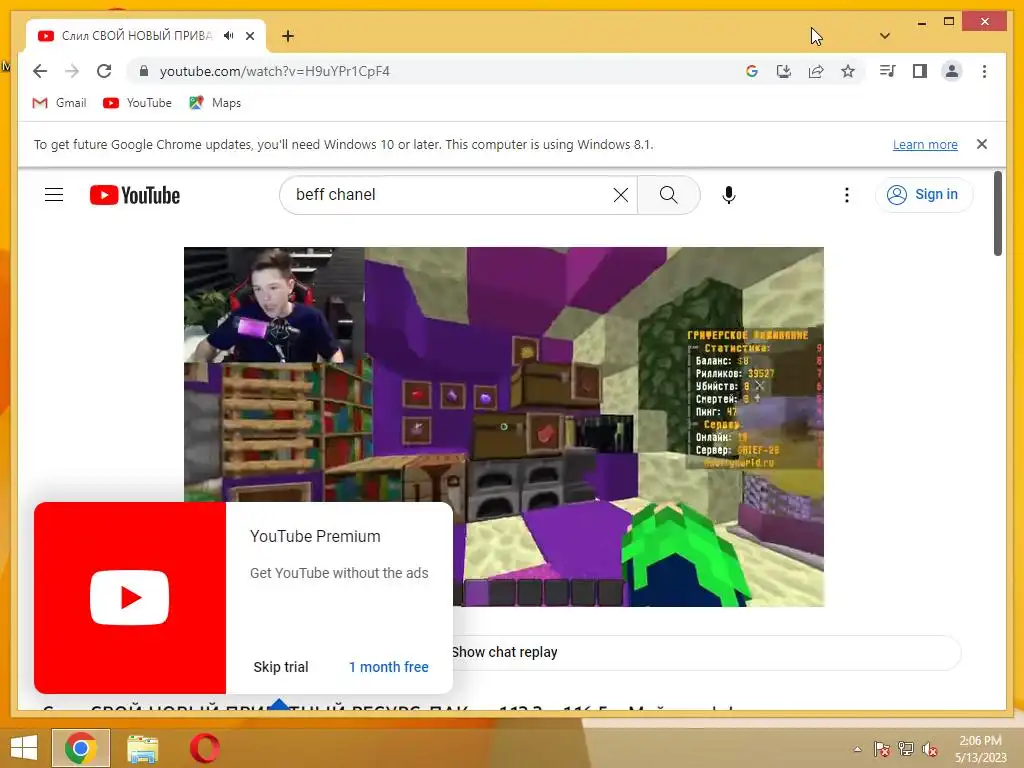The image size is (1024, 768).
Task: Click the volume tray icon
Action: [930, 749]
